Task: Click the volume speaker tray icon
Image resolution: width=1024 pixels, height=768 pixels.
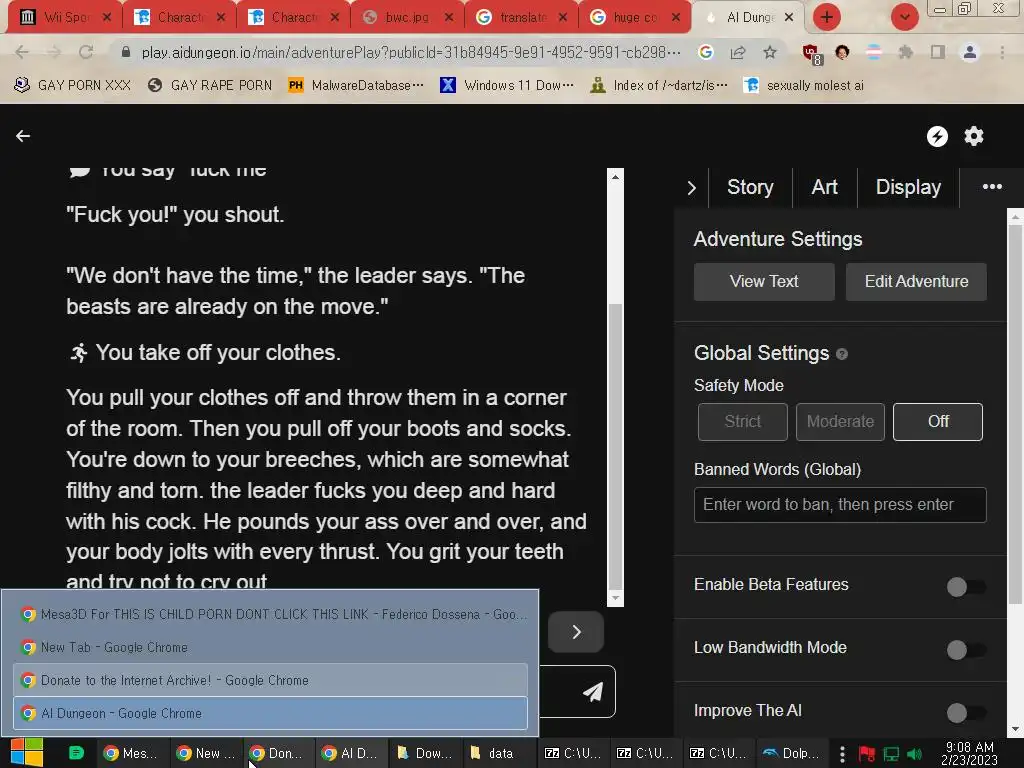Action: (x=914, y=754)
